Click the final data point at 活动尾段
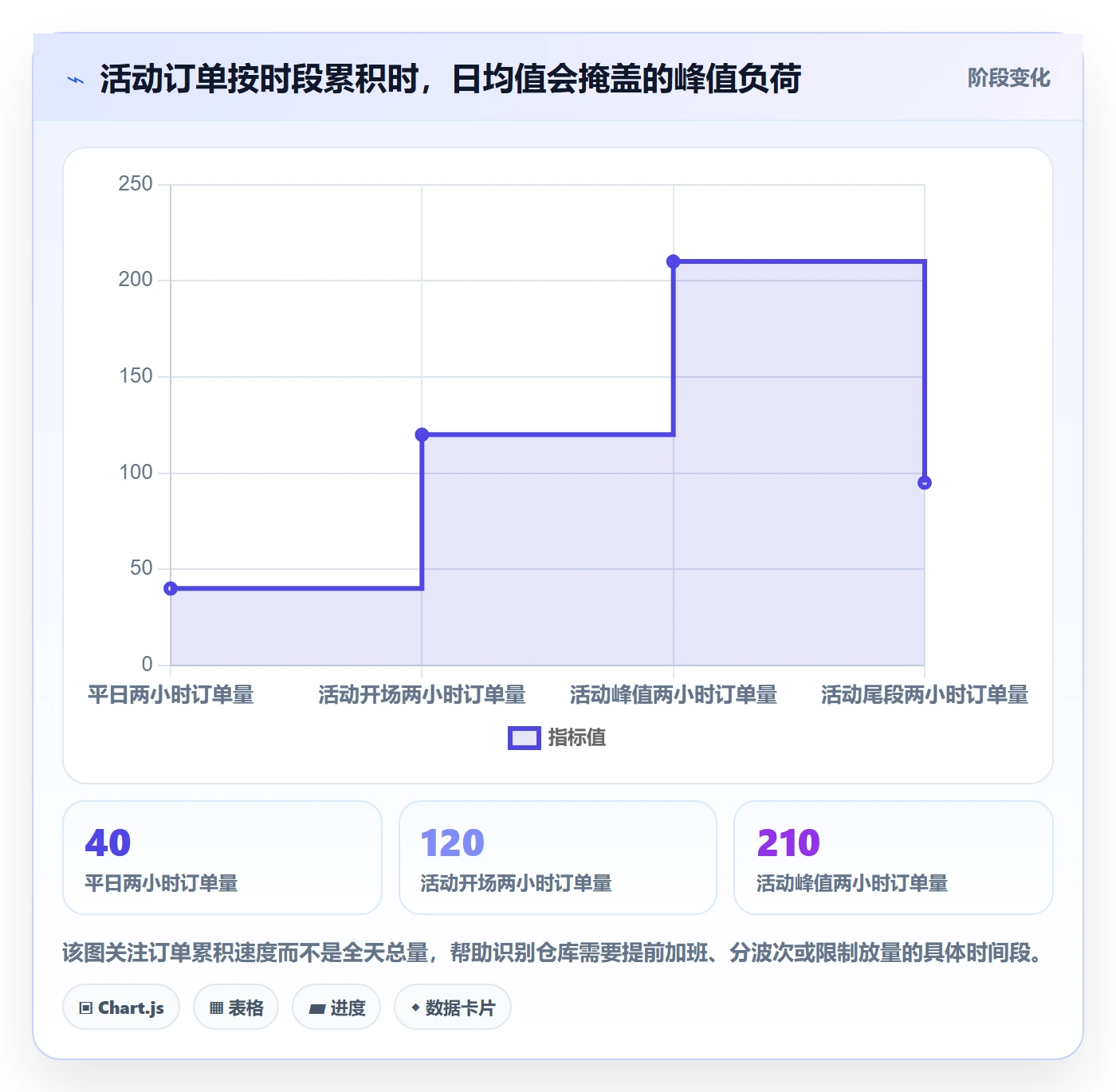The height and width of the screenshot is (1092, 1116). click(x=925, y=482)
